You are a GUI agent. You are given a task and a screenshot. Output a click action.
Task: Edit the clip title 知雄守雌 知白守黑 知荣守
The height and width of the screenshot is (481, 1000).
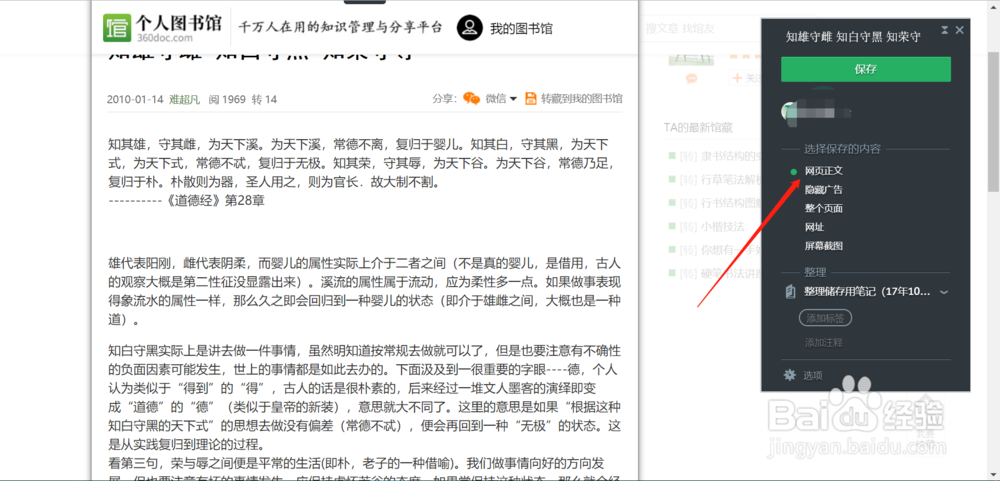click(x=853, y=37)
